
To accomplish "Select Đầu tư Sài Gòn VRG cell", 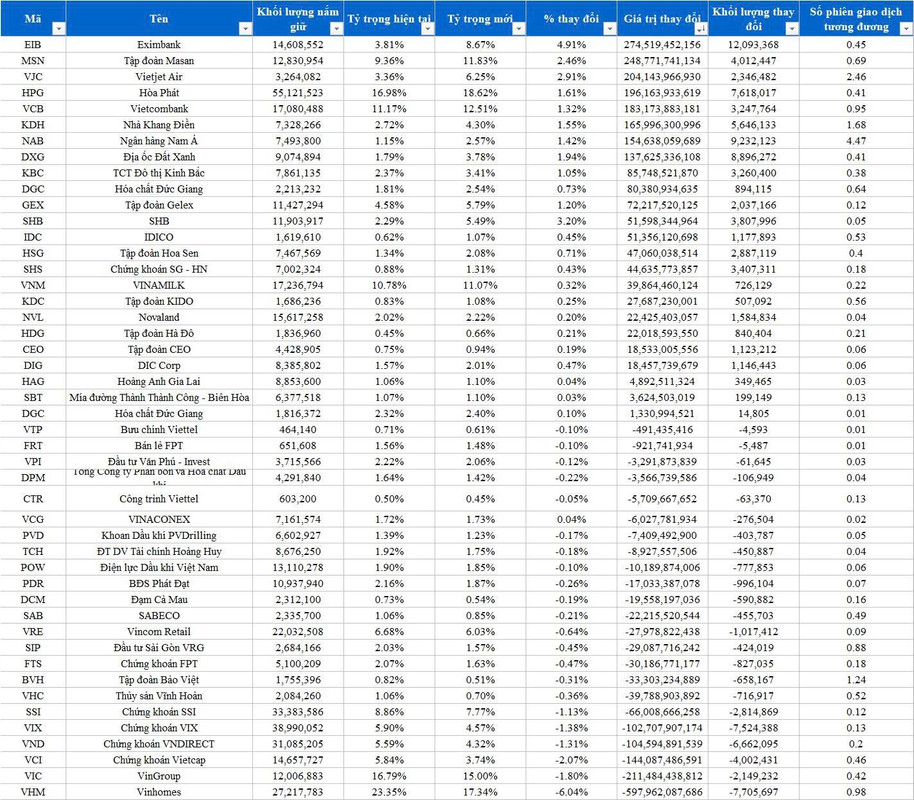I will [159, 648].
